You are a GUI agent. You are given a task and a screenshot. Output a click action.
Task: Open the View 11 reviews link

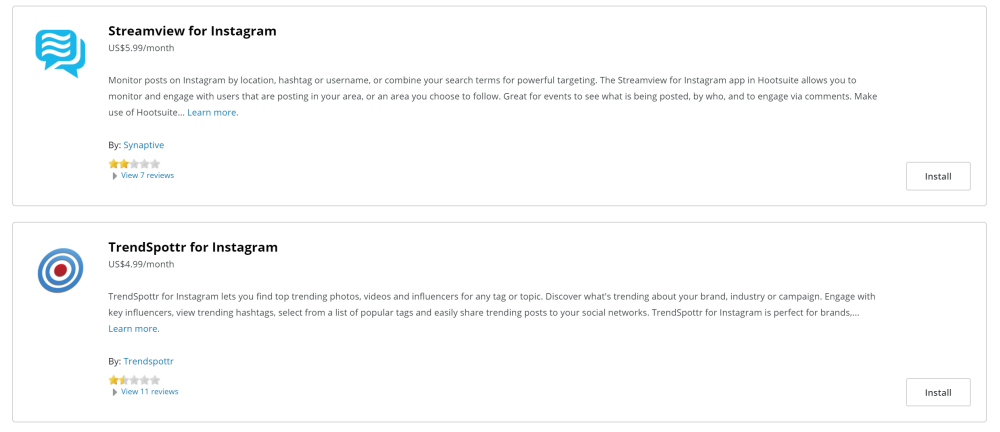[150, 392]
